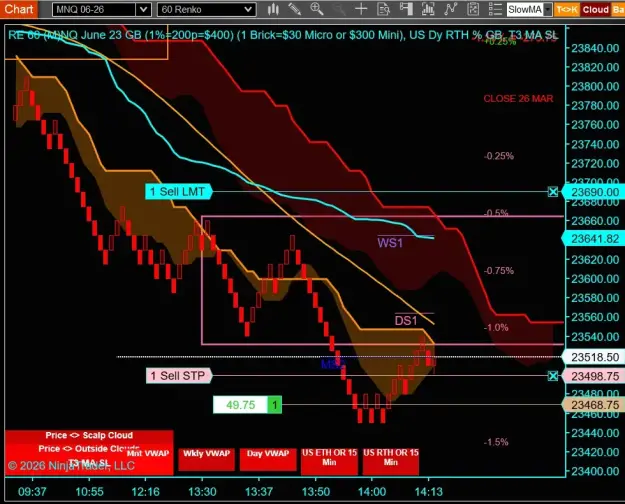Click the green position quantity 1 box
Screen dimensions: 625x504
275,405
